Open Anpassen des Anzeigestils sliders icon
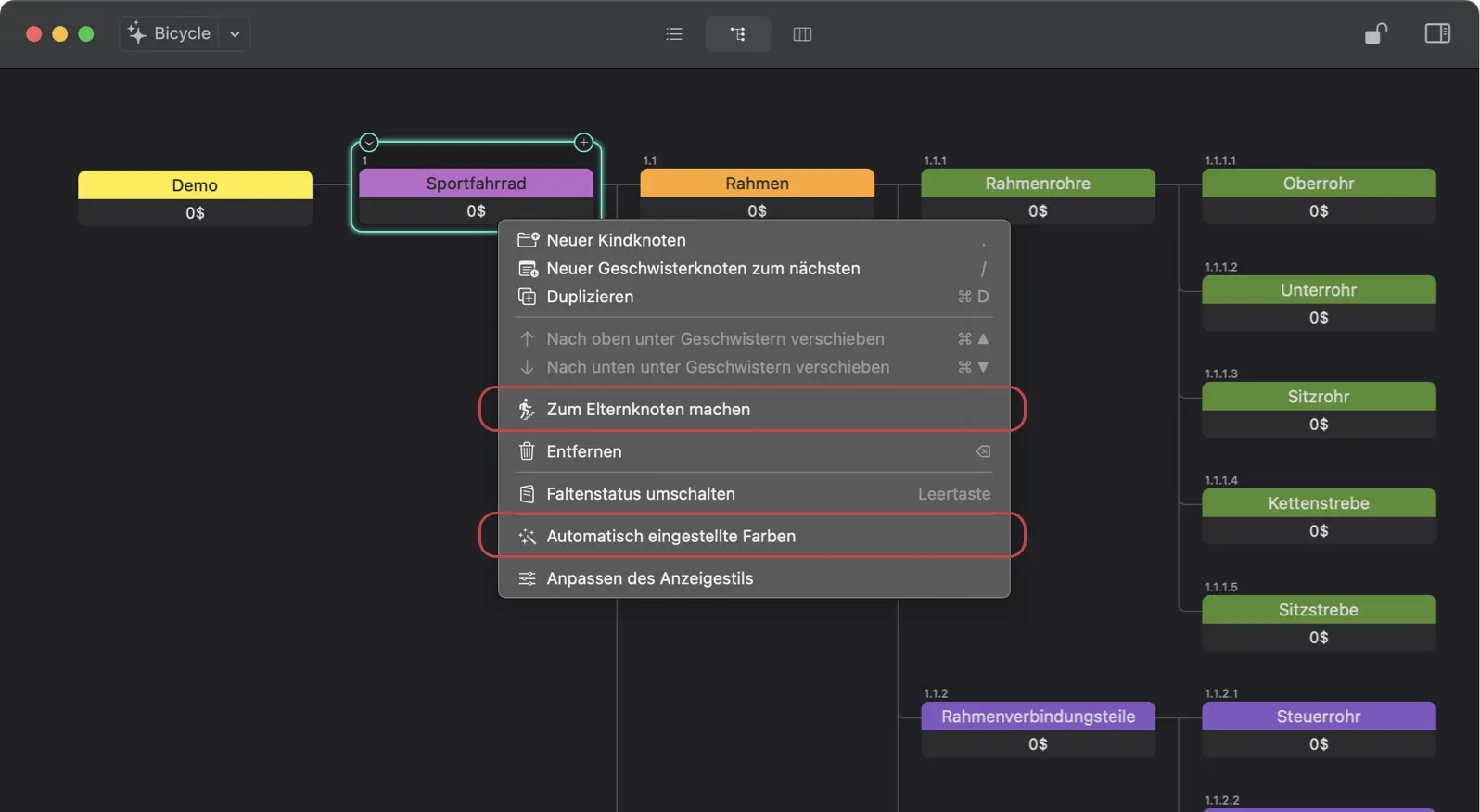 [x=527, y=578]
